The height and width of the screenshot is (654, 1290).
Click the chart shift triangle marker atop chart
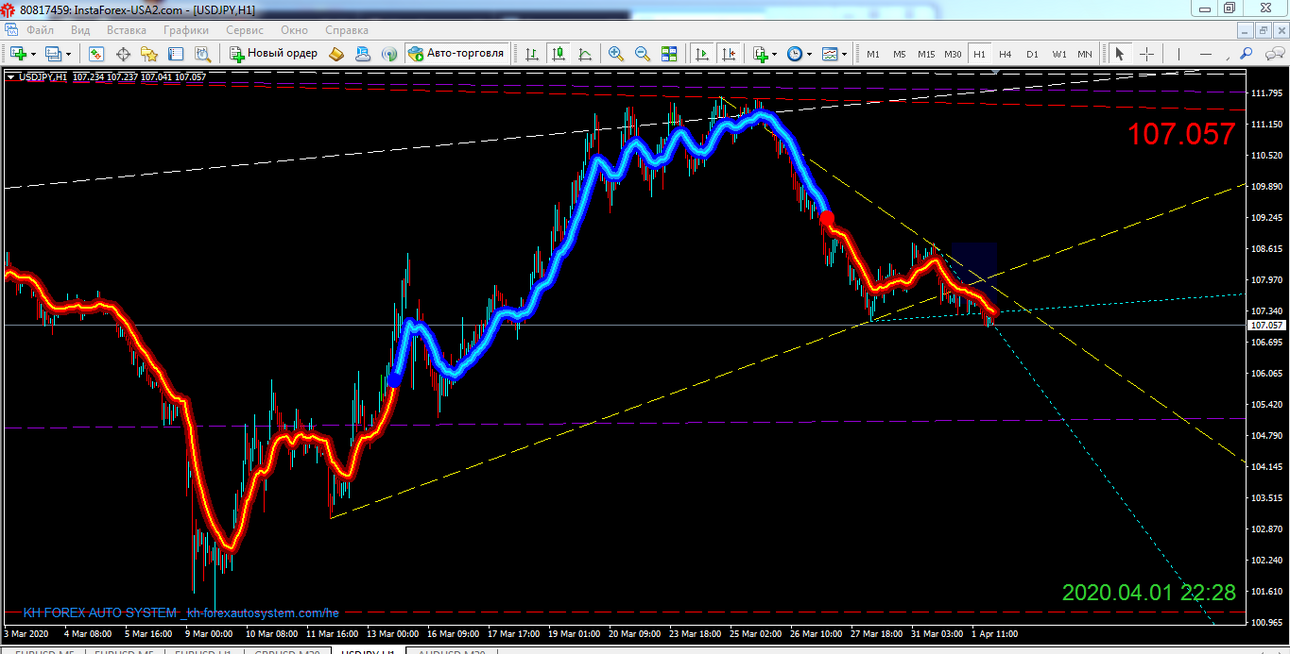(995, 72)
